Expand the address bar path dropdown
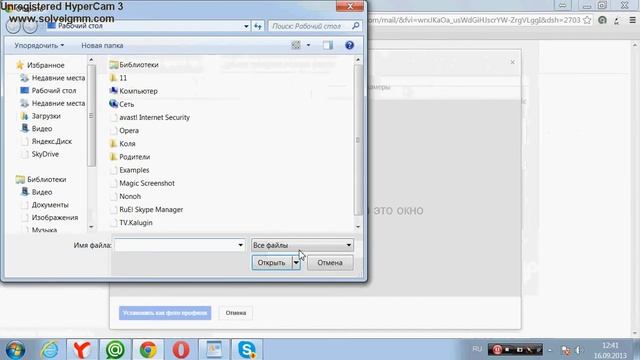The image size is (640, 360). (x=246, y=26)
